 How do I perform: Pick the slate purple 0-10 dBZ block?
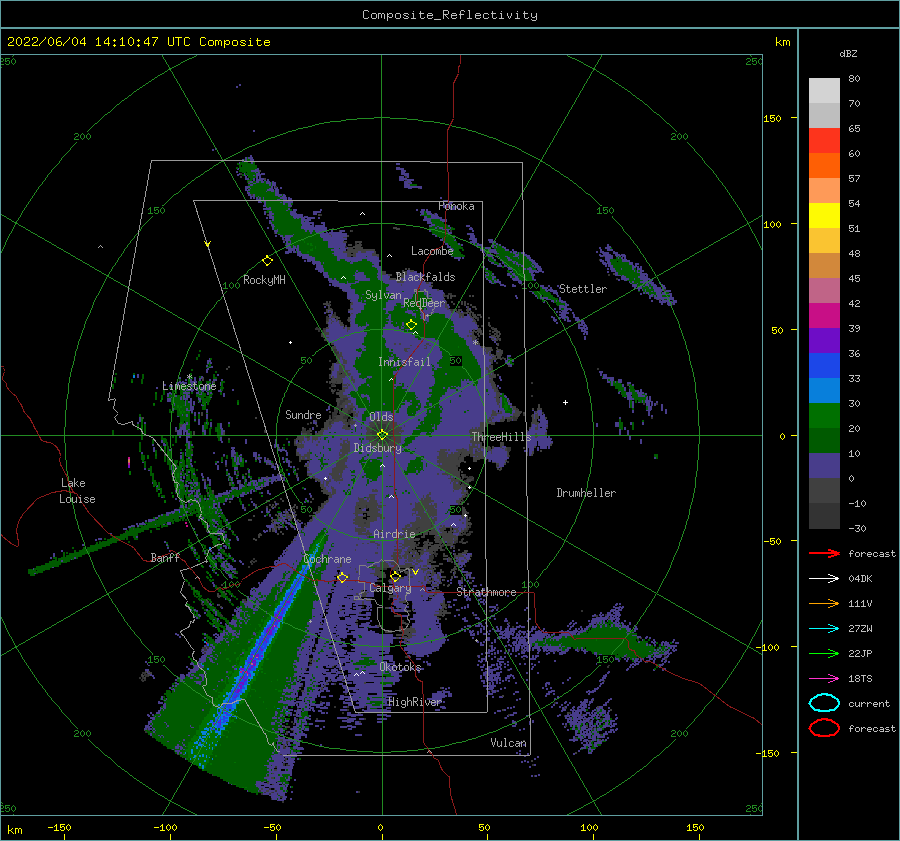[824, 466]
